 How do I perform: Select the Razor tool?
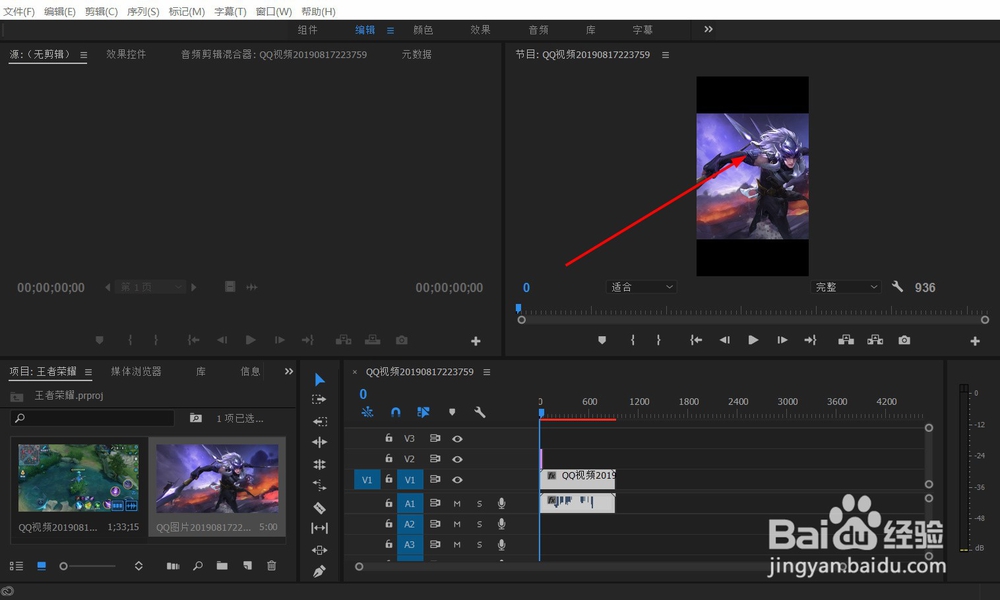(320, 508)
